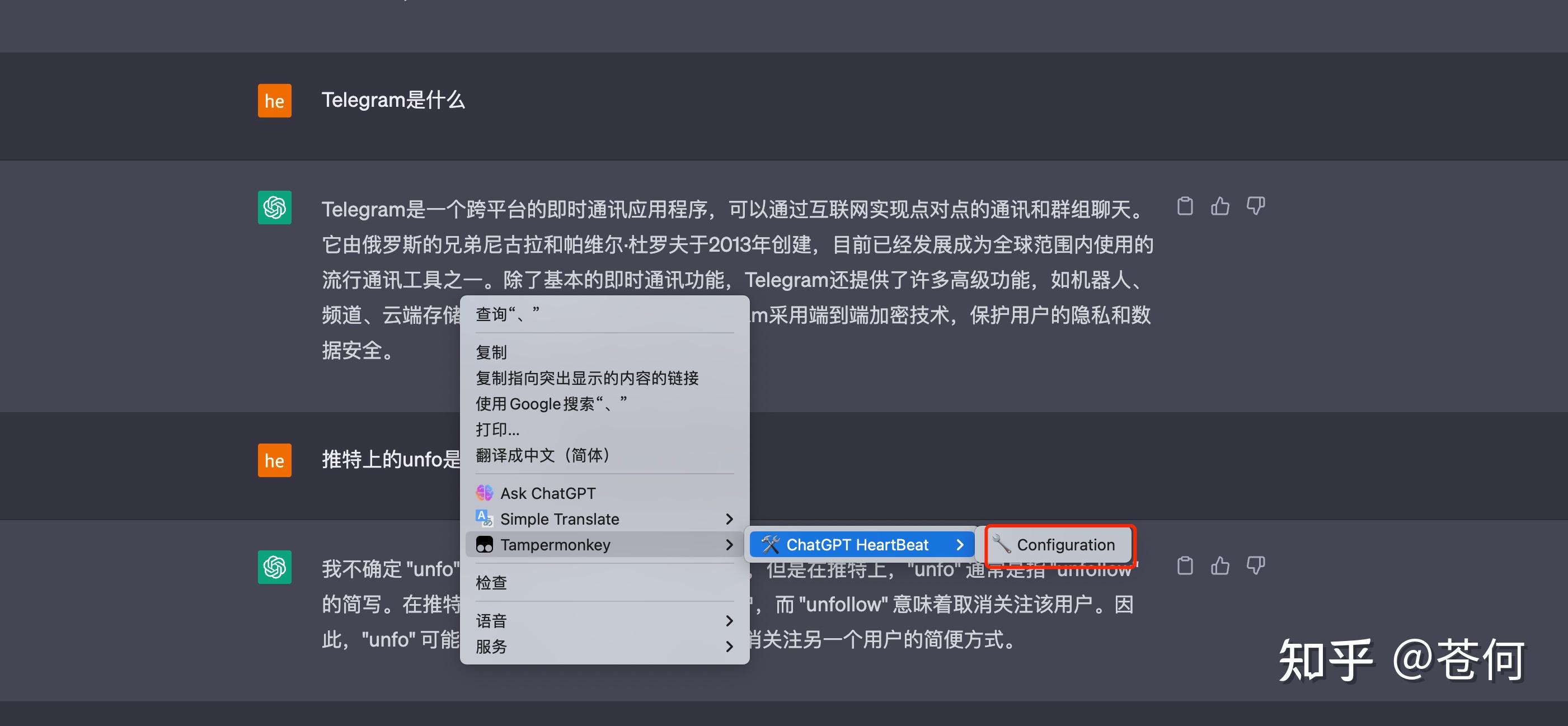The image size is (1568, 726).
Task: Expand the 服务 submenu arrow
Action: (x=729, y=645)
